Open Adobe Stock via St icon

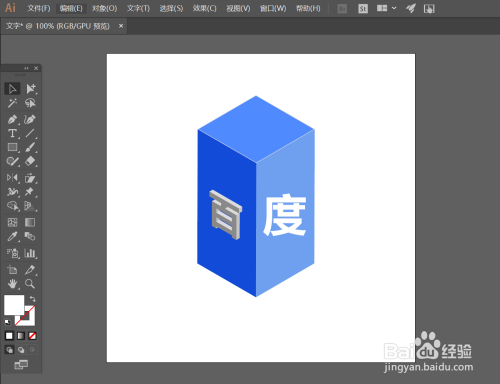[x=363, y=9]
